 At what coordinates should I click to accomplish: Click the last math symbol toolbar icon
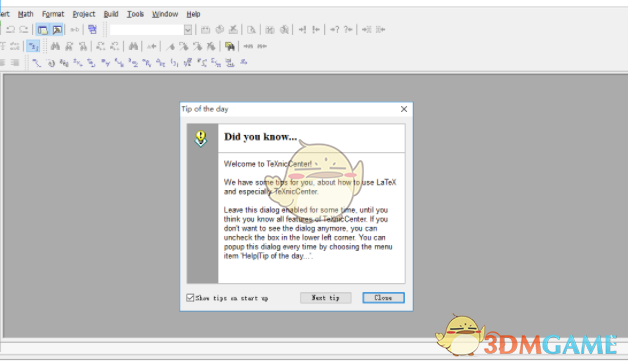(243, 63)
